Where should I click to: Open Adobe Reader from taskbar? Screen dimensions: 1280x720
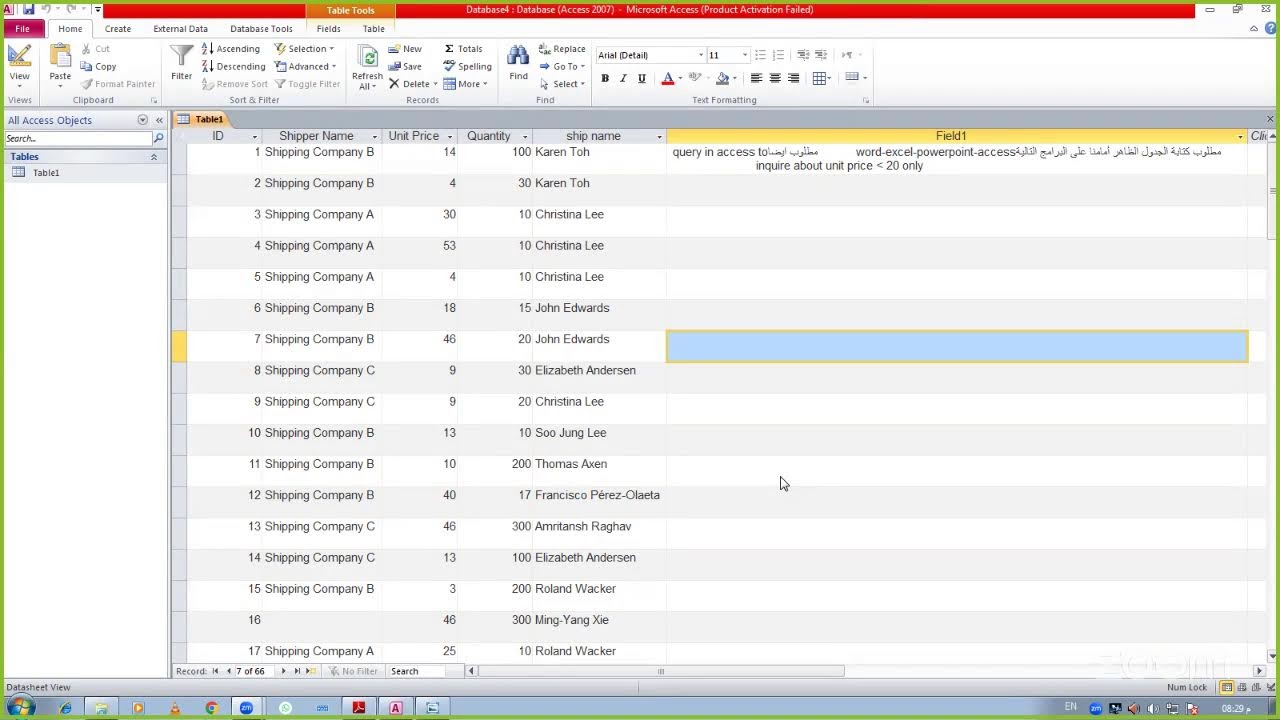click(x=359, y=708)
